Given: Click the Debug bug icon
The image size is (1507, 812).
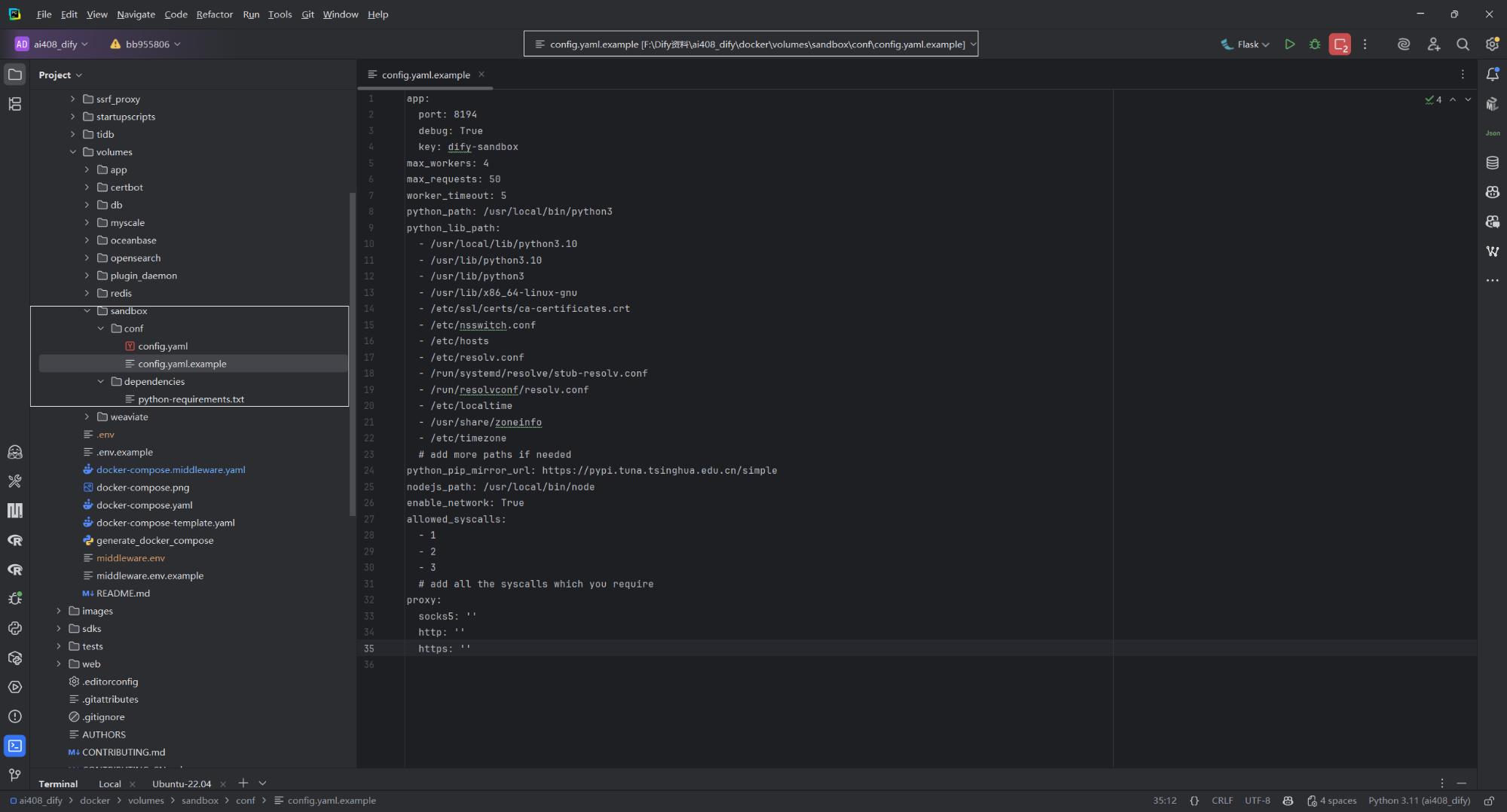Looking at the screenshot, I should click(x=1315, y=44).
